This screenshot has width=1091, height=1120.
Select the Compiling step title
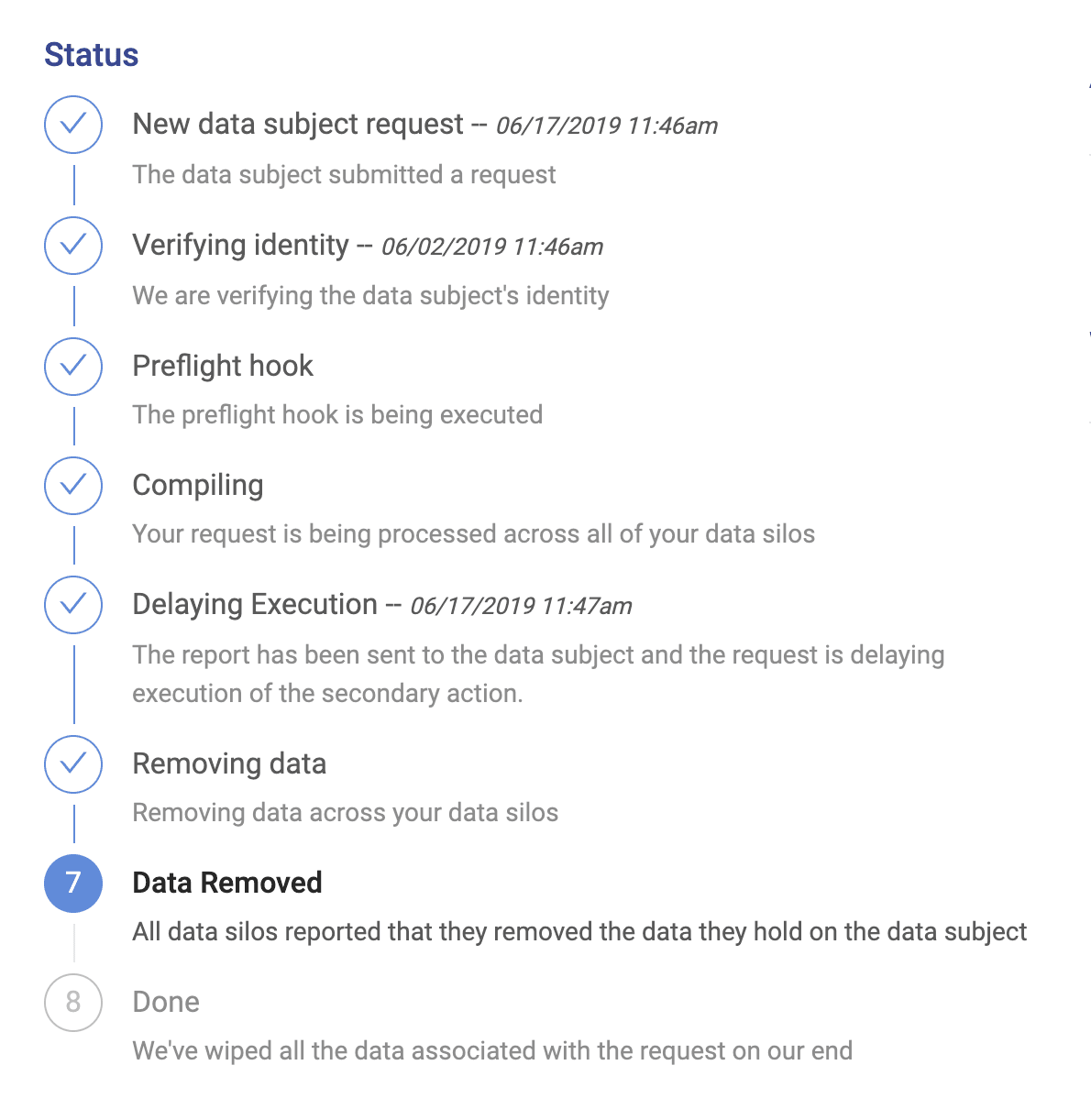point(198,485)
